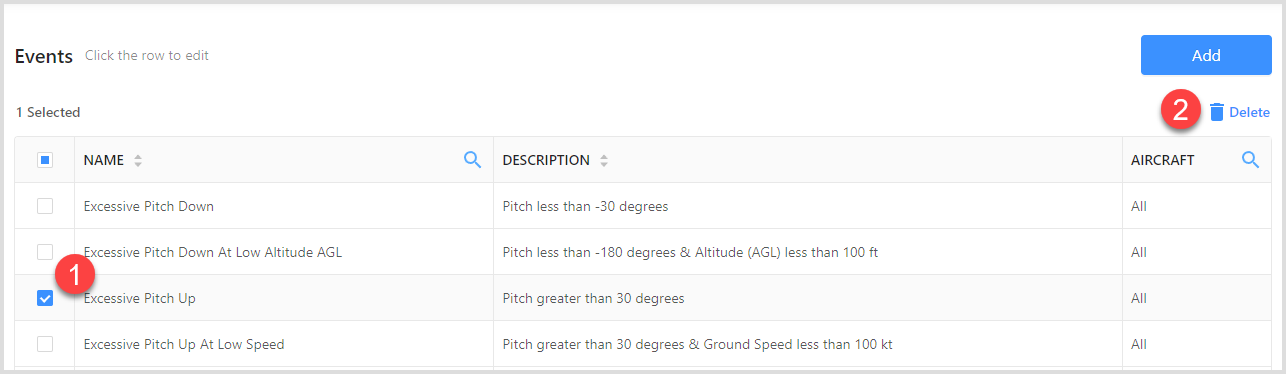Screen dimensions: 1286x374
Task: Sort by NAME using sort arrows
Action: pyautogui.click(x=138, y=160)
